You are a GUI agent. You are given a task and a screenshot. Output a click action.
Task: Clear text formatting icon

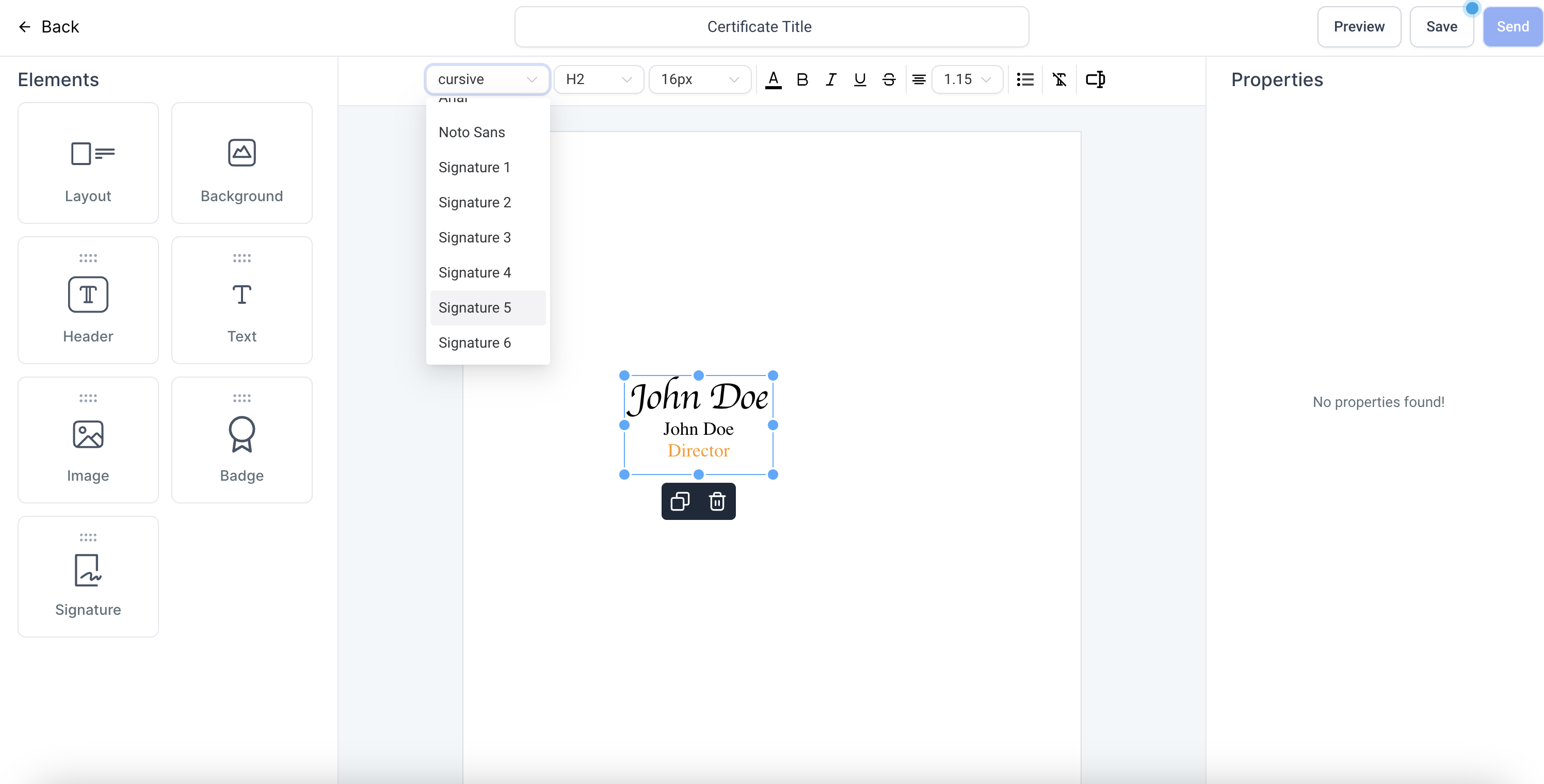(1059, 79)
